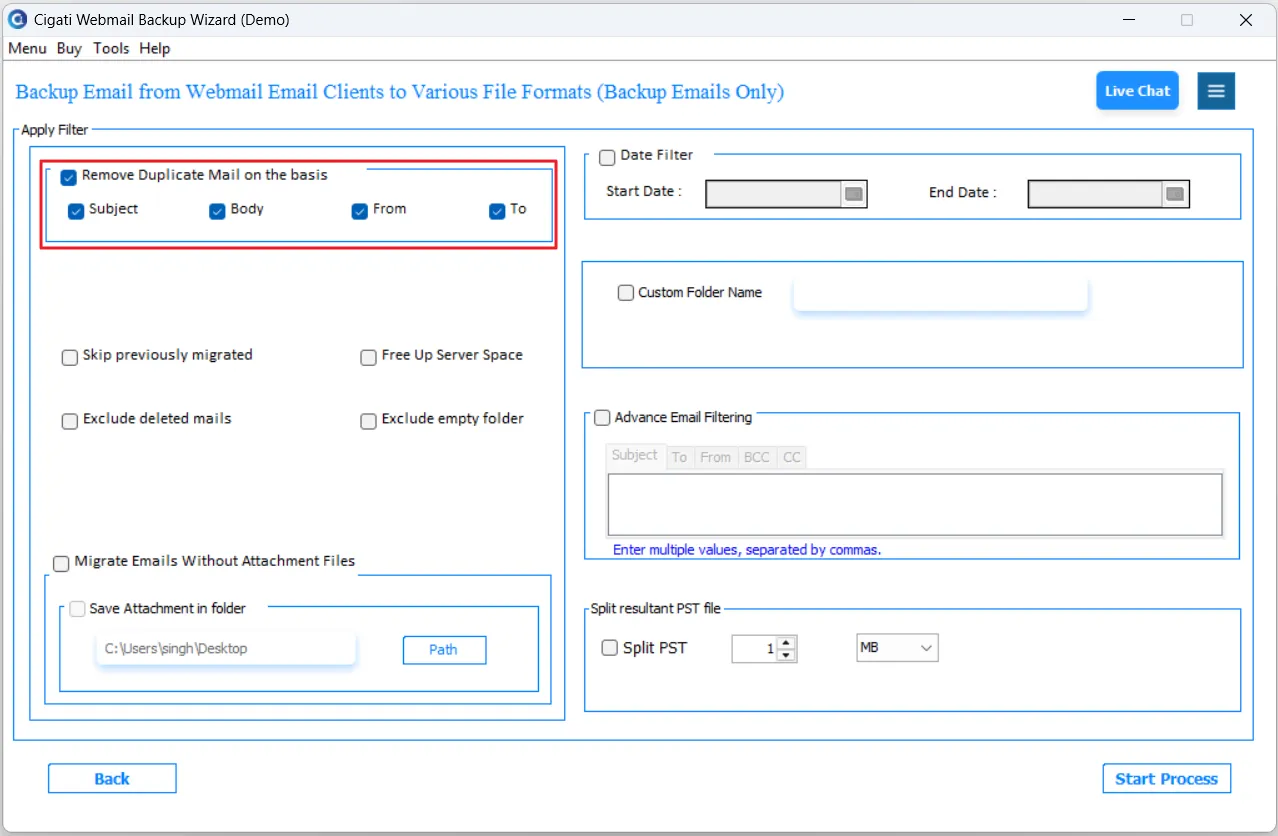Open the Menu menu
1278x836 pixels.
[x=27, y=48]
